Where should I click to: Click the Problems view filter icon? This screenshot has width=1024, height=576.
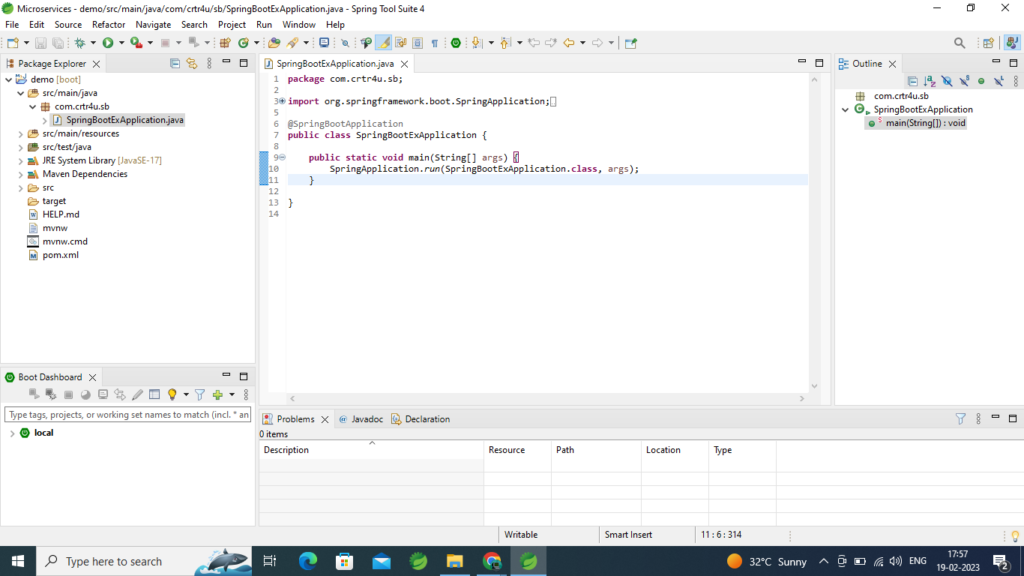(x=961, y=419)
